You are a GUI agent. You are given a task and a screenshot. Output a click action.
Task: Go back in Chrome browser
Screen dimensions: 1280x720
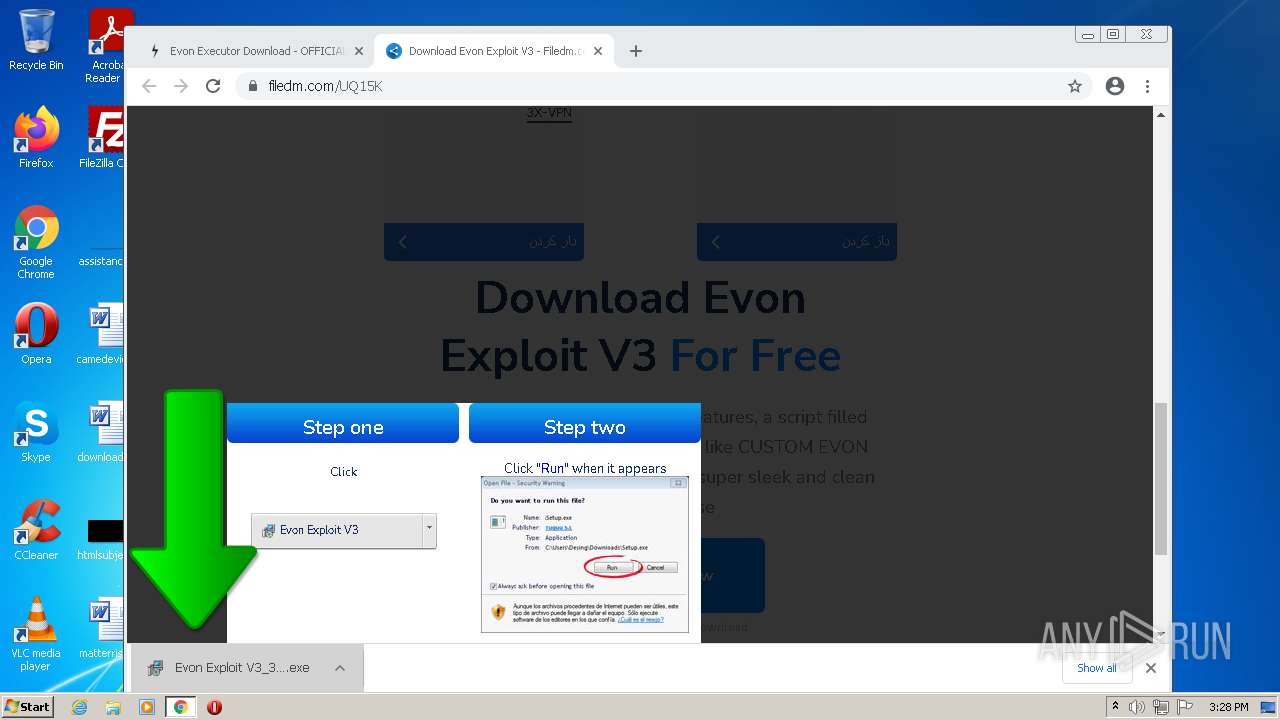149,86
